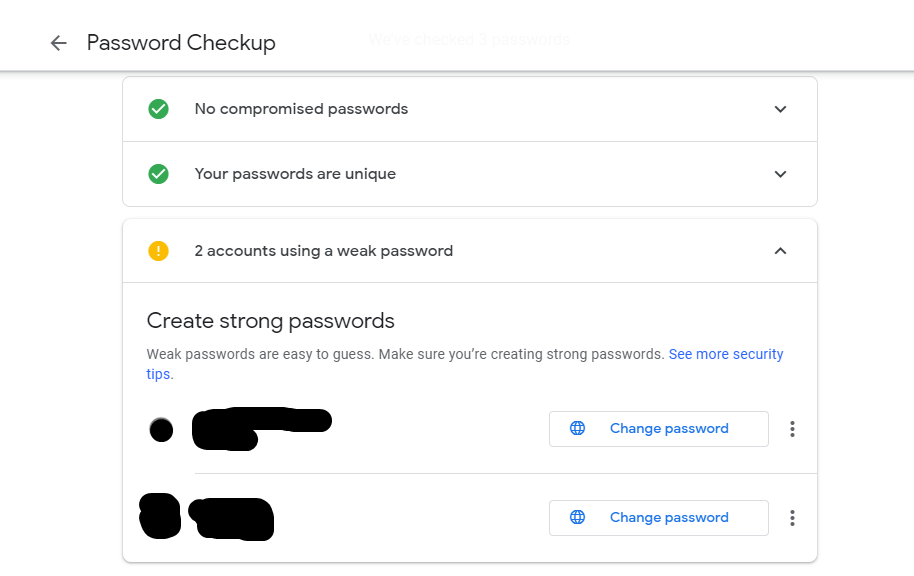Click the 2 accounts using a weak password label

tap(323, 251)
